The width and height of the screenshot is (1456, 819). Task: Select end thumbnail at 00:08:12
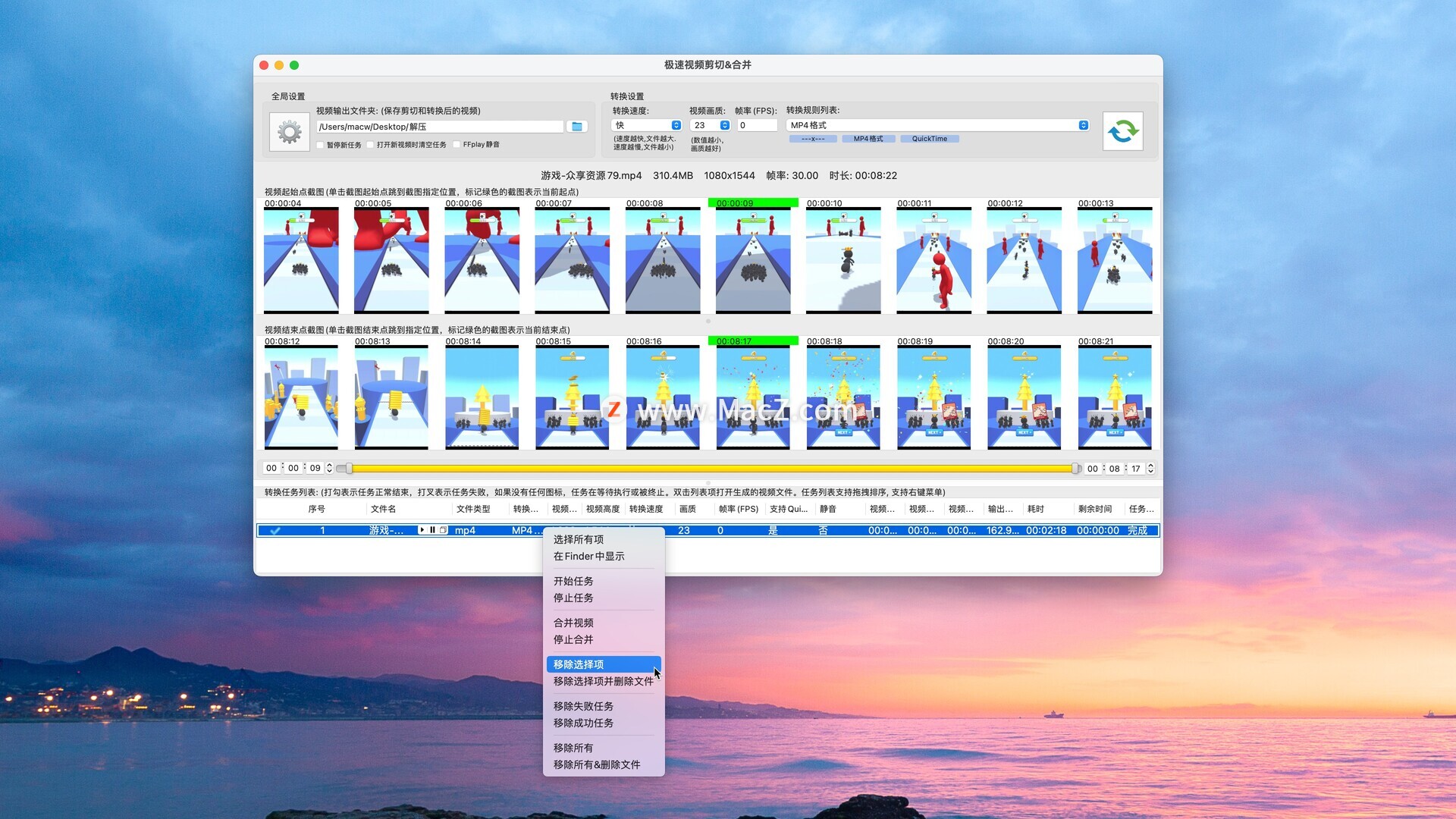coord(301,397)
